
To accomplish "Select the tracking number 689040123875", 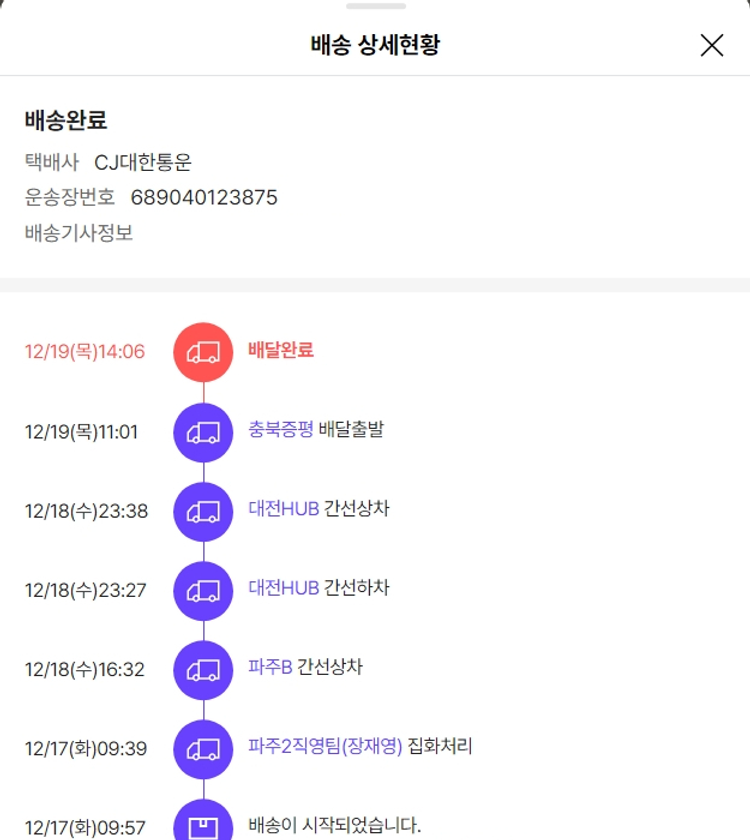I will tap(204, 198).
